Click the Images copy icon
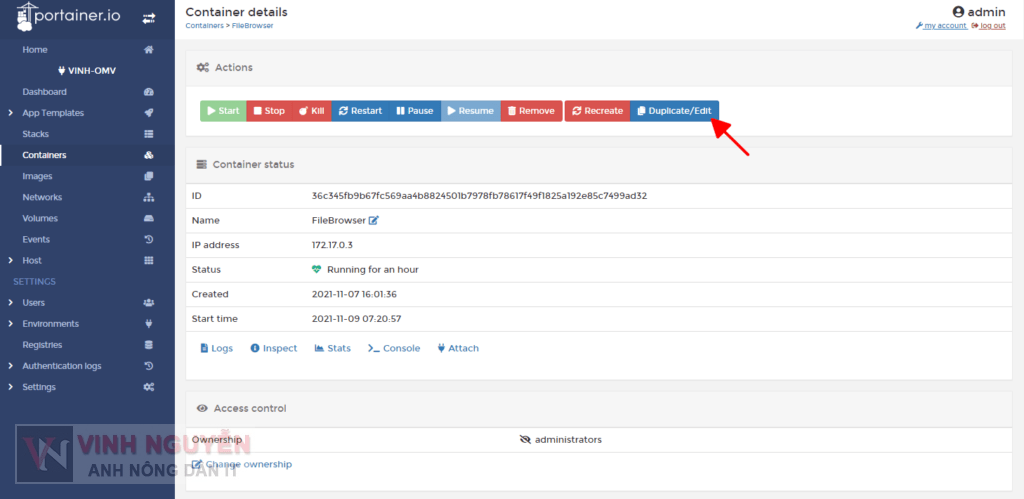Image resolution: width=1024 pixels, height=499 pixels. (149, 176)
